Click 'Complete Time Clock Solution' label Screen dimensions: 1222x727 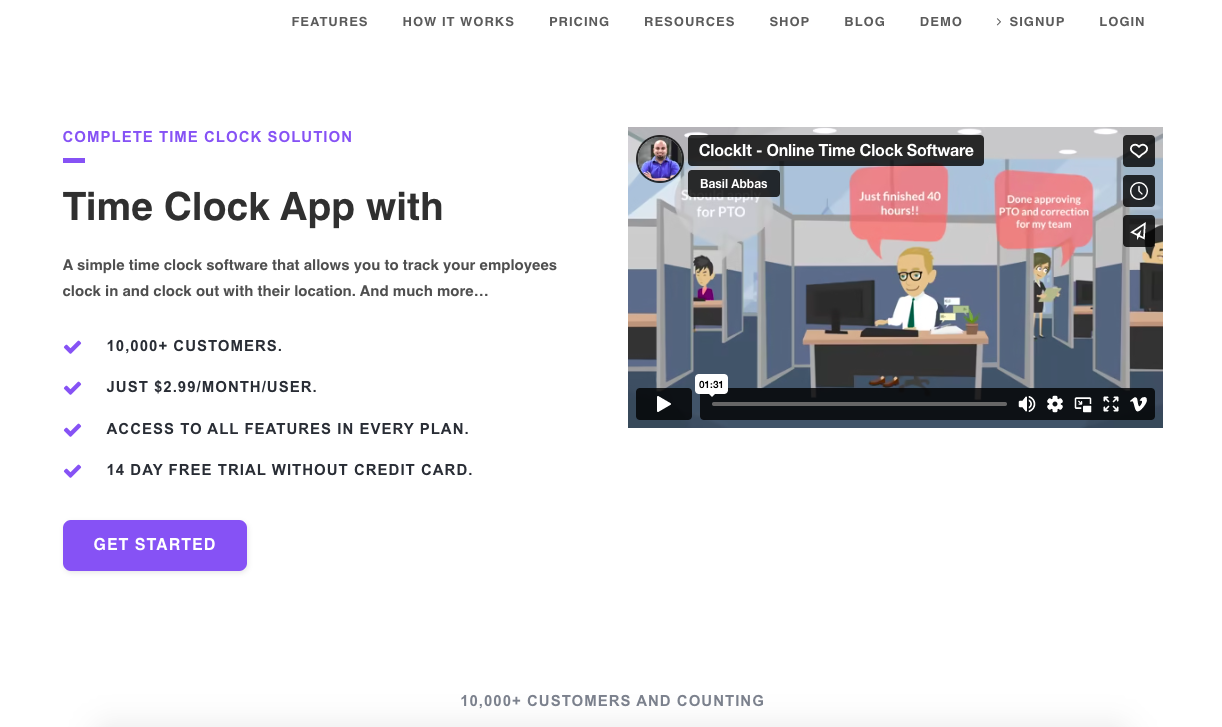208,137
